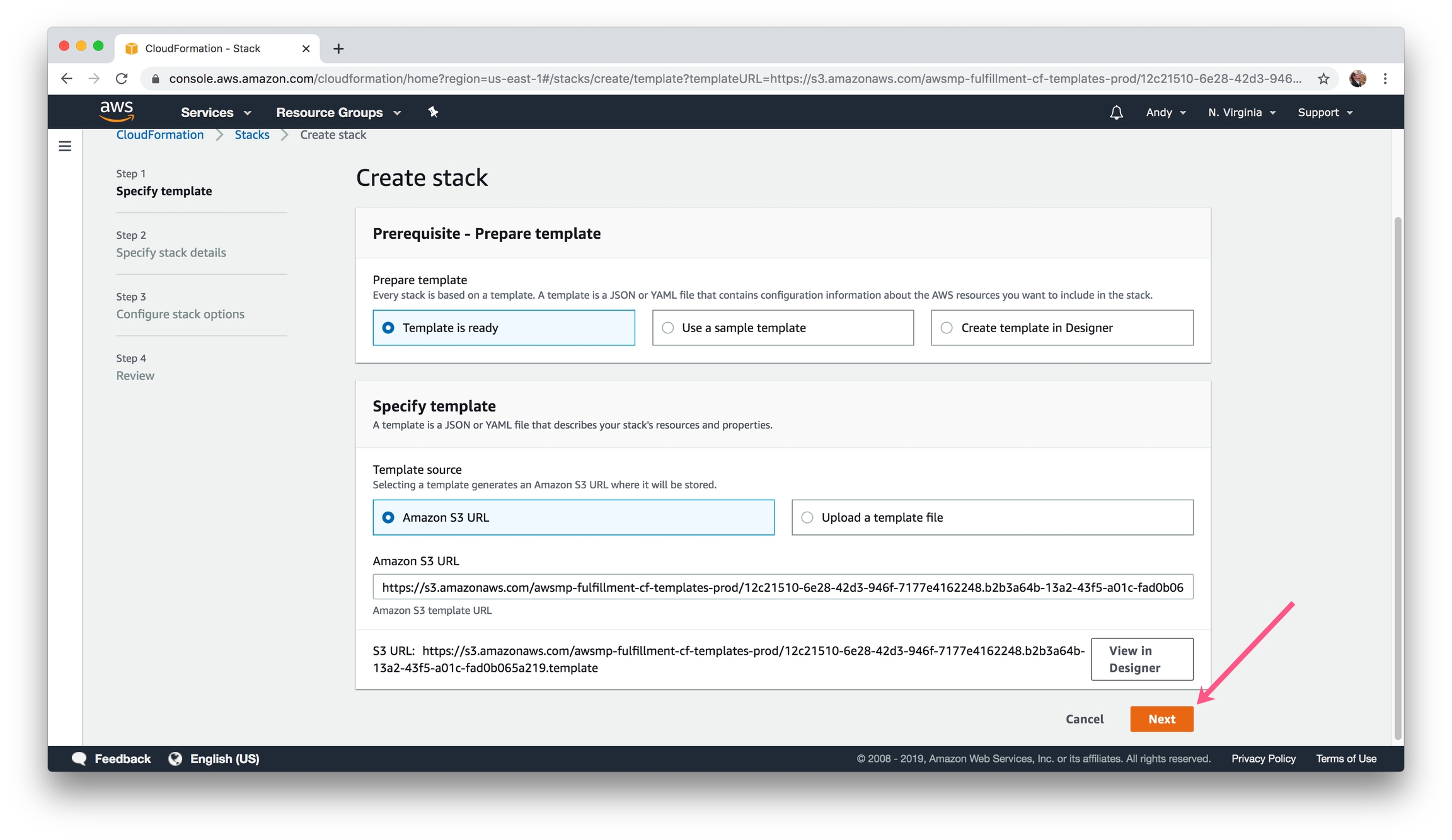Open the hamburger side navigation menu

[x=65, y=146]
